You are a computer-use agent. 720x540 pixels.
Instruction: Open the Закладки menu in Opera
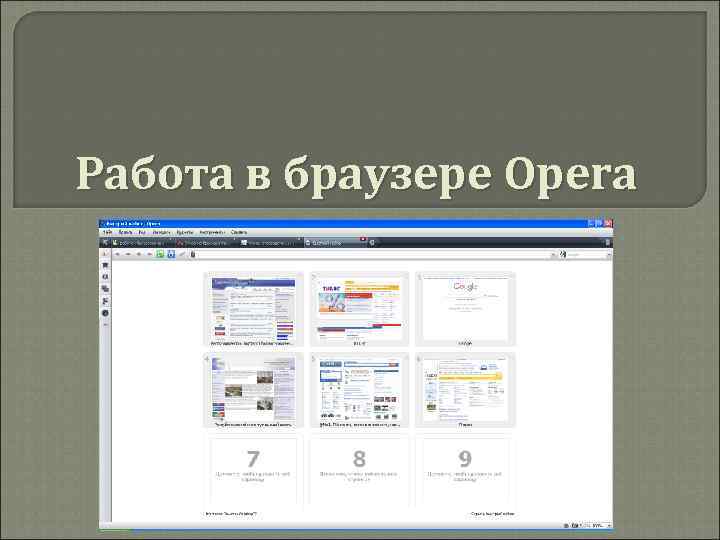(162, 232)
